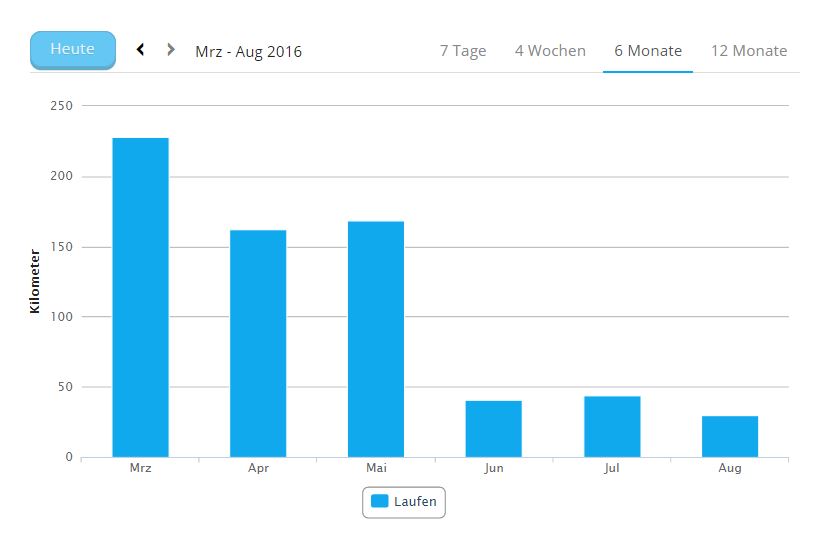The height and width of the screenshot is (539, 818).
Task: Click the Kilometer y-axis title
Action: [35, 281]
